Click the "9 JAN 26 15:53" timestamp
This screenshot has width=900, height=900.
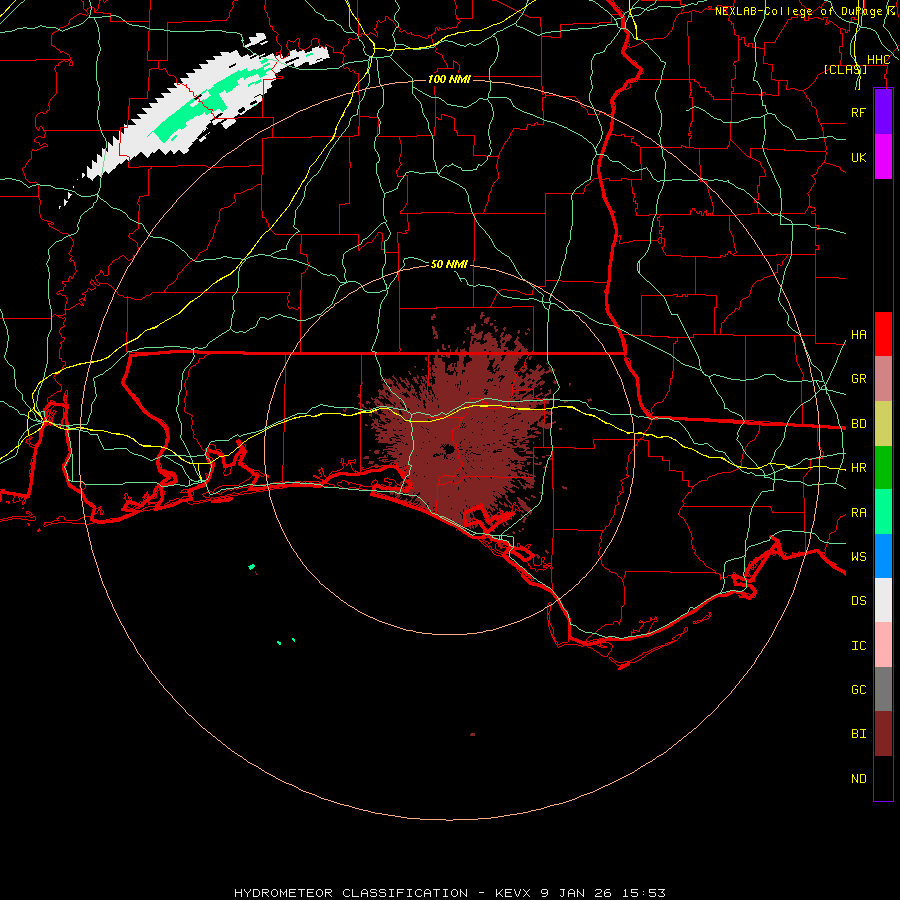(x=603, y=893)
